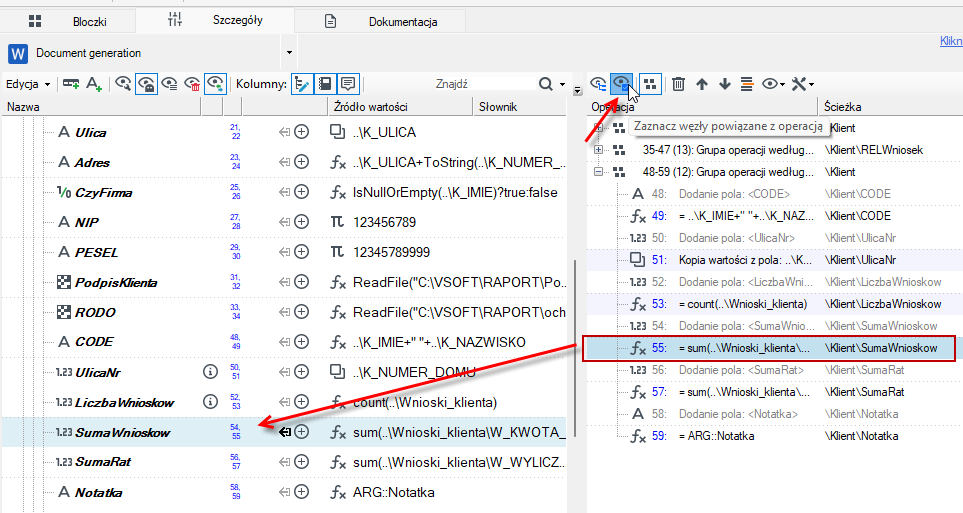Click the '\Klient\RELWniosek' path cell
This screenshot has width=963, height=513.
[x=873, y=150]
